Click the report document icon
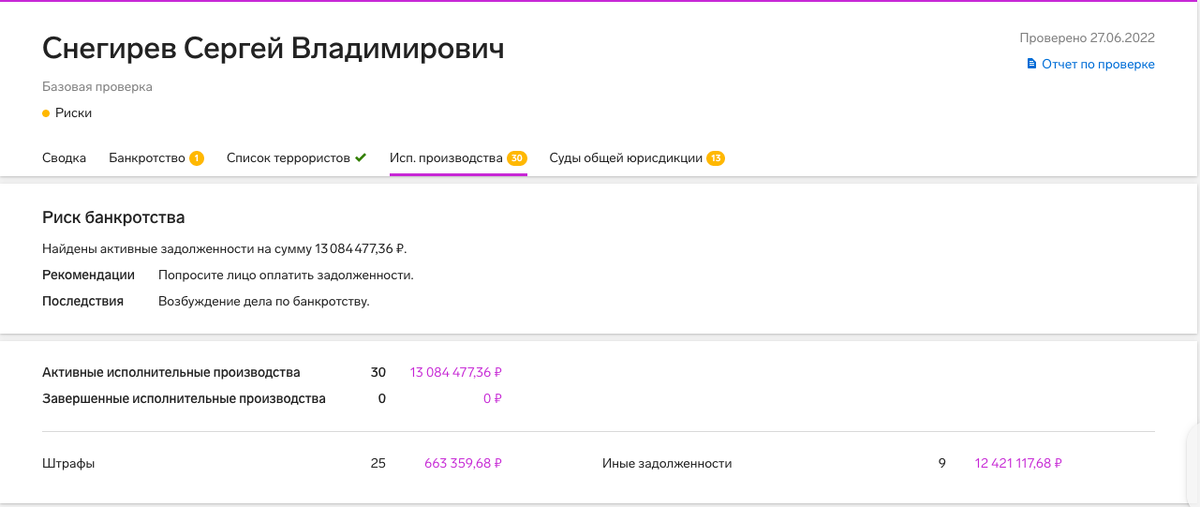 pos(1032,64)
